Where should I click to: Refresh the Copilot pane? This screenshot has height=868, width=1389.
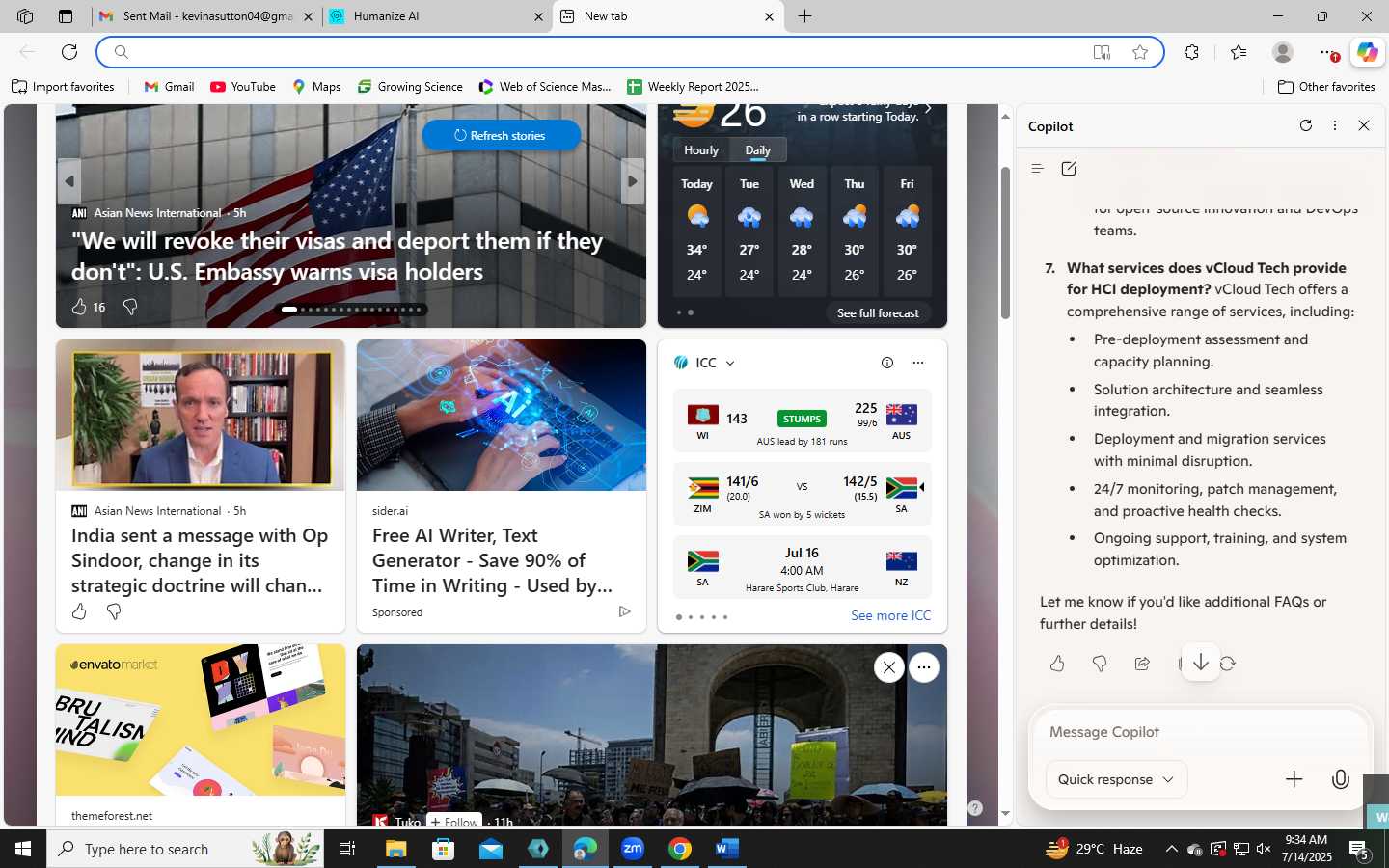click(1306, 125)
